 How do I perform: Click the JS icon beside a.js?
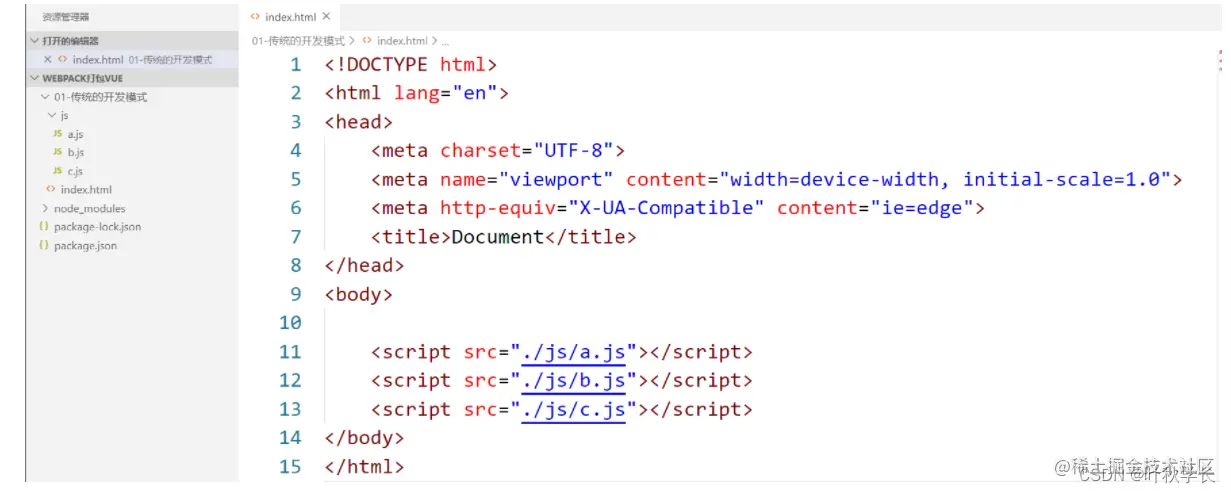coord(57,134)
